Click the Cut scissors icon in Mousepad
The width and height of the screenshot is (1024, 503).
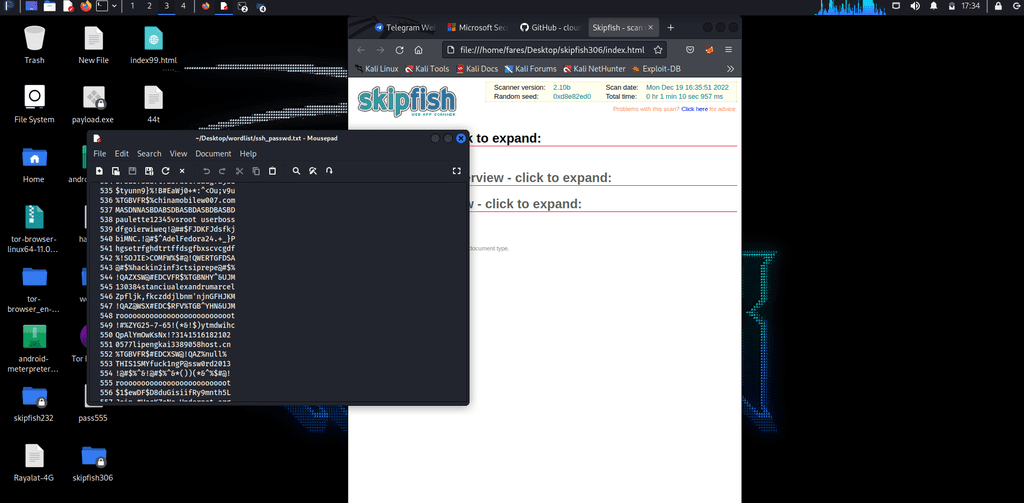[x=240, y=171]
